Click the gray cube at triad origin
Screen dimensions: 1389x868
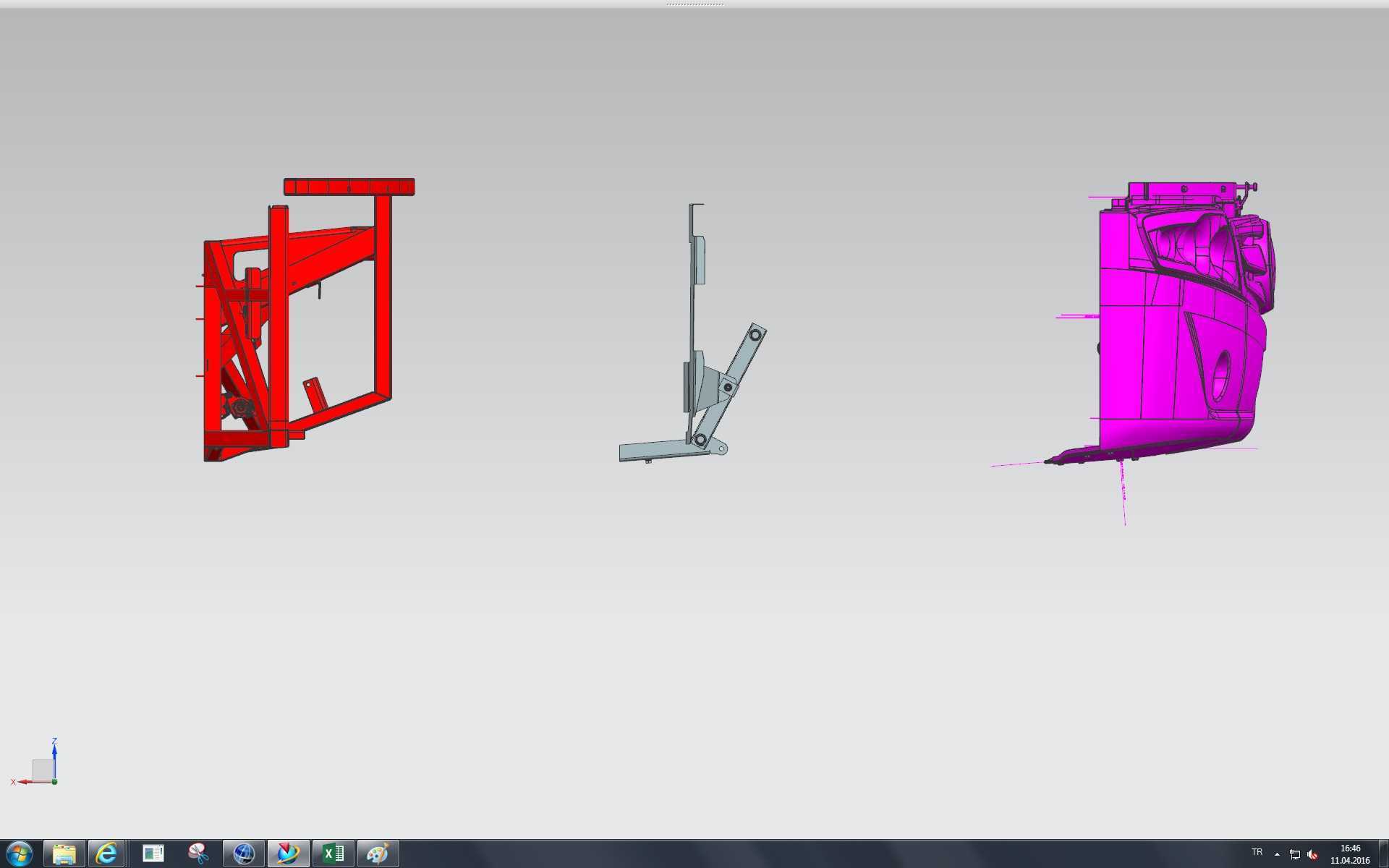pyautogui.click(x=43, y=770)
